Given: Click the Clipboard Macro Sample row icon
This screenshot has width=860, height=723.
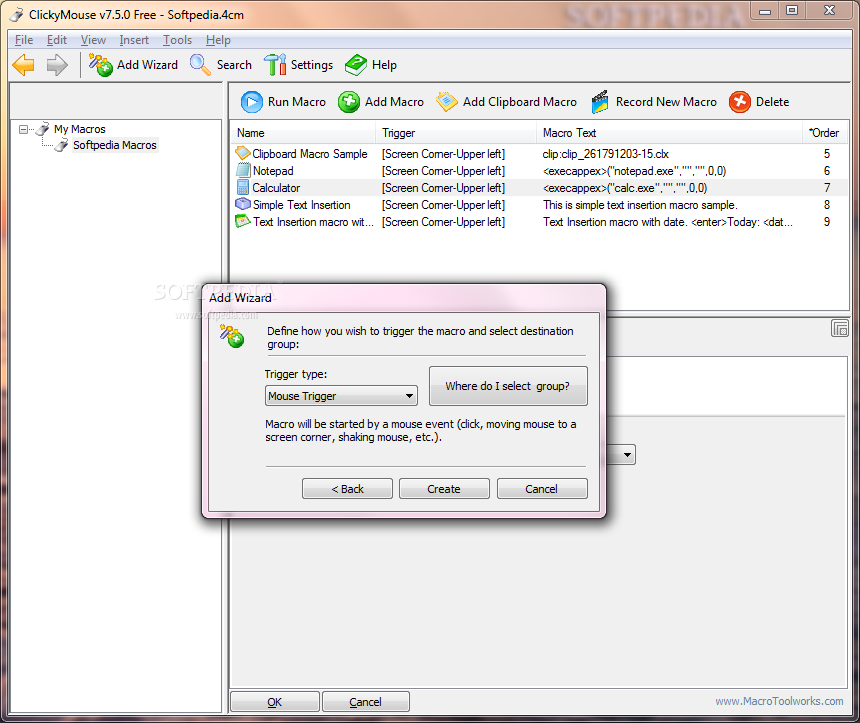Looking at the screenshot, I should (x=242, y=153).
